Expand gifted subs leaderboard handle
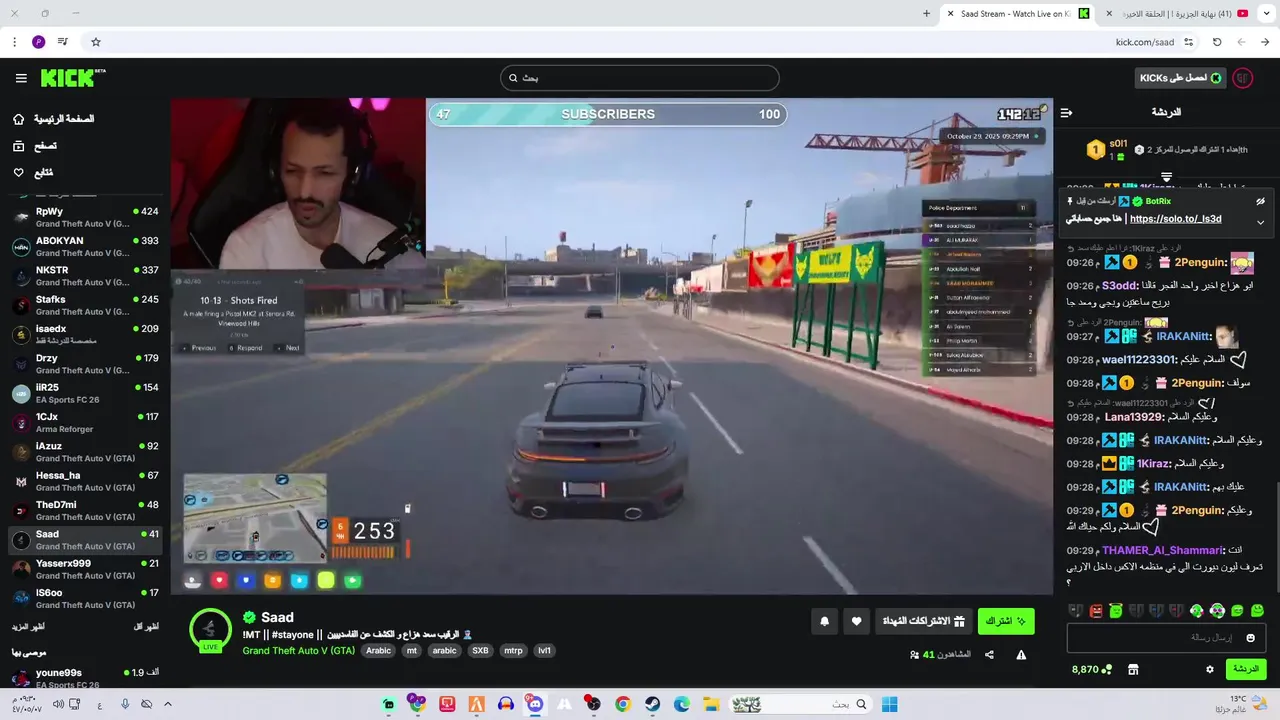 point(1166,177)
